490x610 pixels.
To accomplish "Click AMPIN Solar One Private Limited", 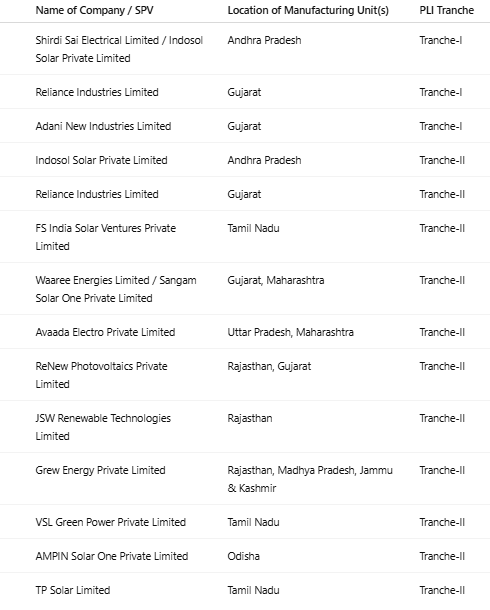I will (x=112, y=556).
